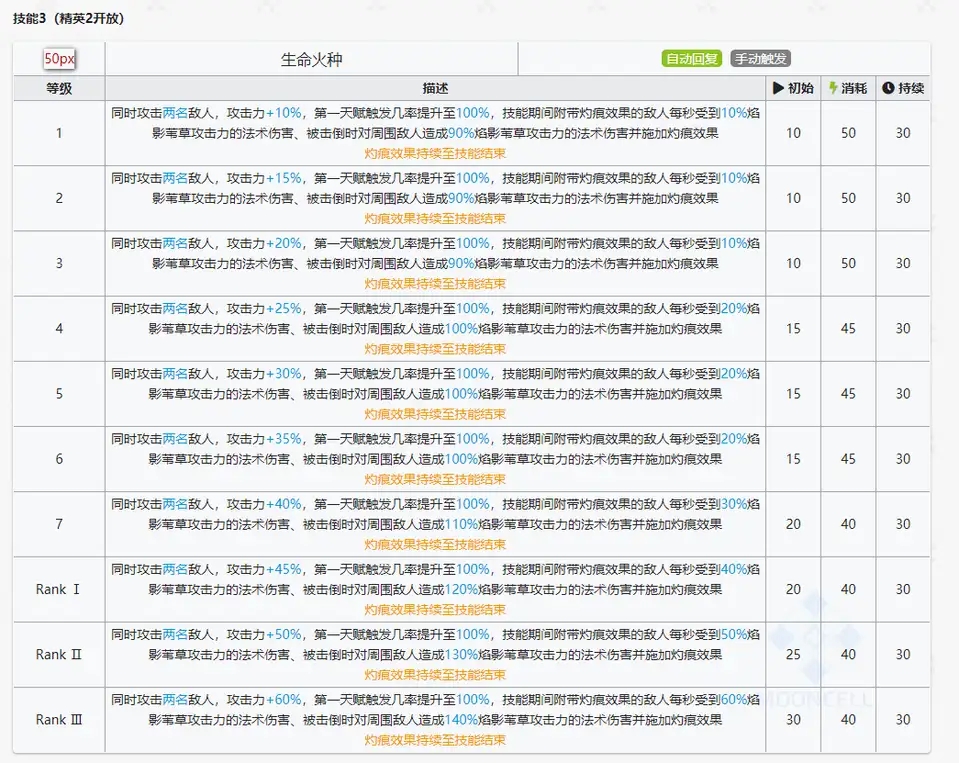Image resolution: width=959 pixels, height=763 pixels.
Task: Click blue 130% damage value in Rank Ⅱ
Action: pyautogui.click(x=462, y=655)
